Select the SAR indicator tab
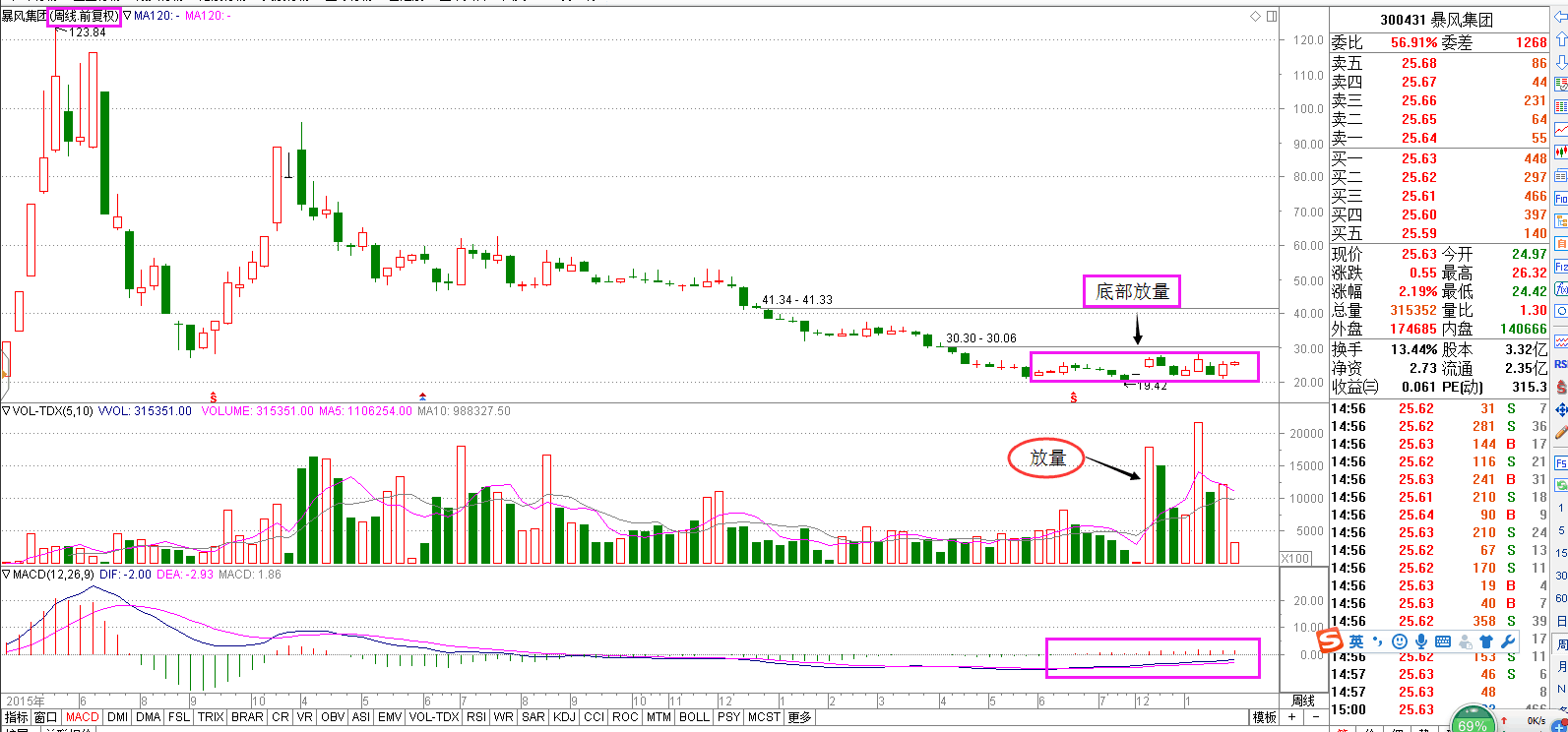This screenshot has width=1568, height=732. 533,717
